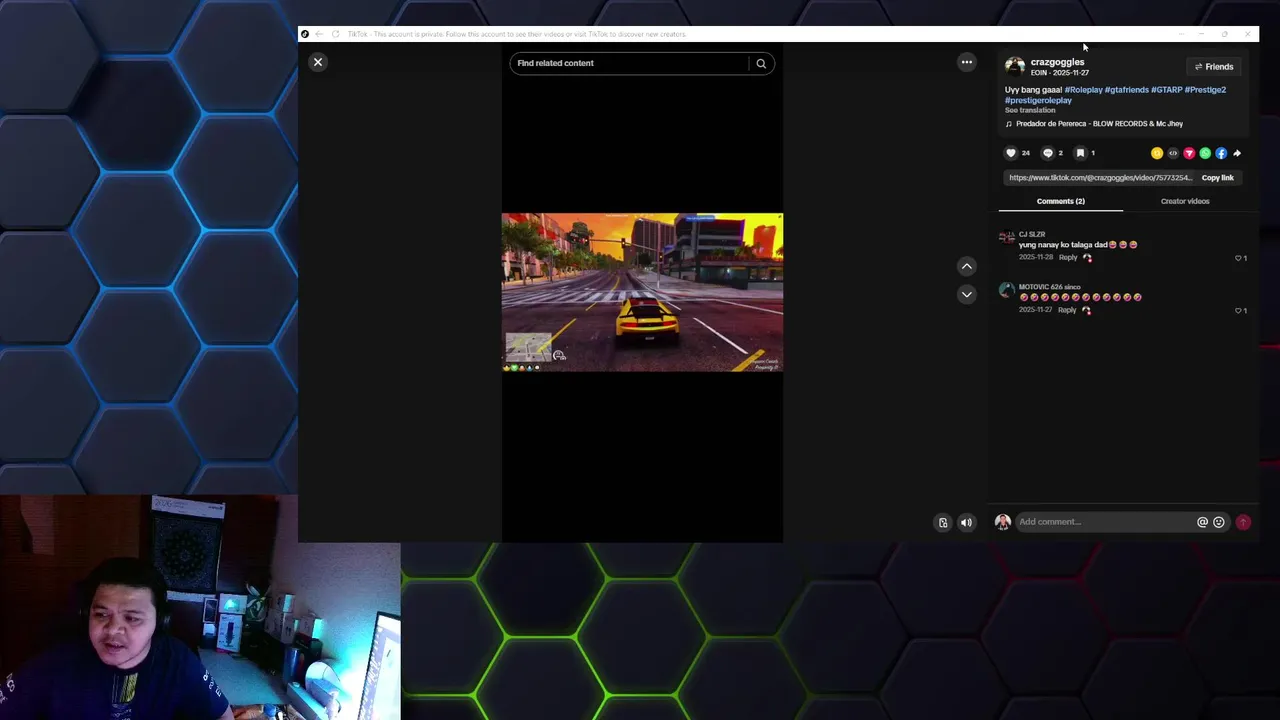Open the #Prestige2 hashtag
1280x720 pixels.
1205,90
